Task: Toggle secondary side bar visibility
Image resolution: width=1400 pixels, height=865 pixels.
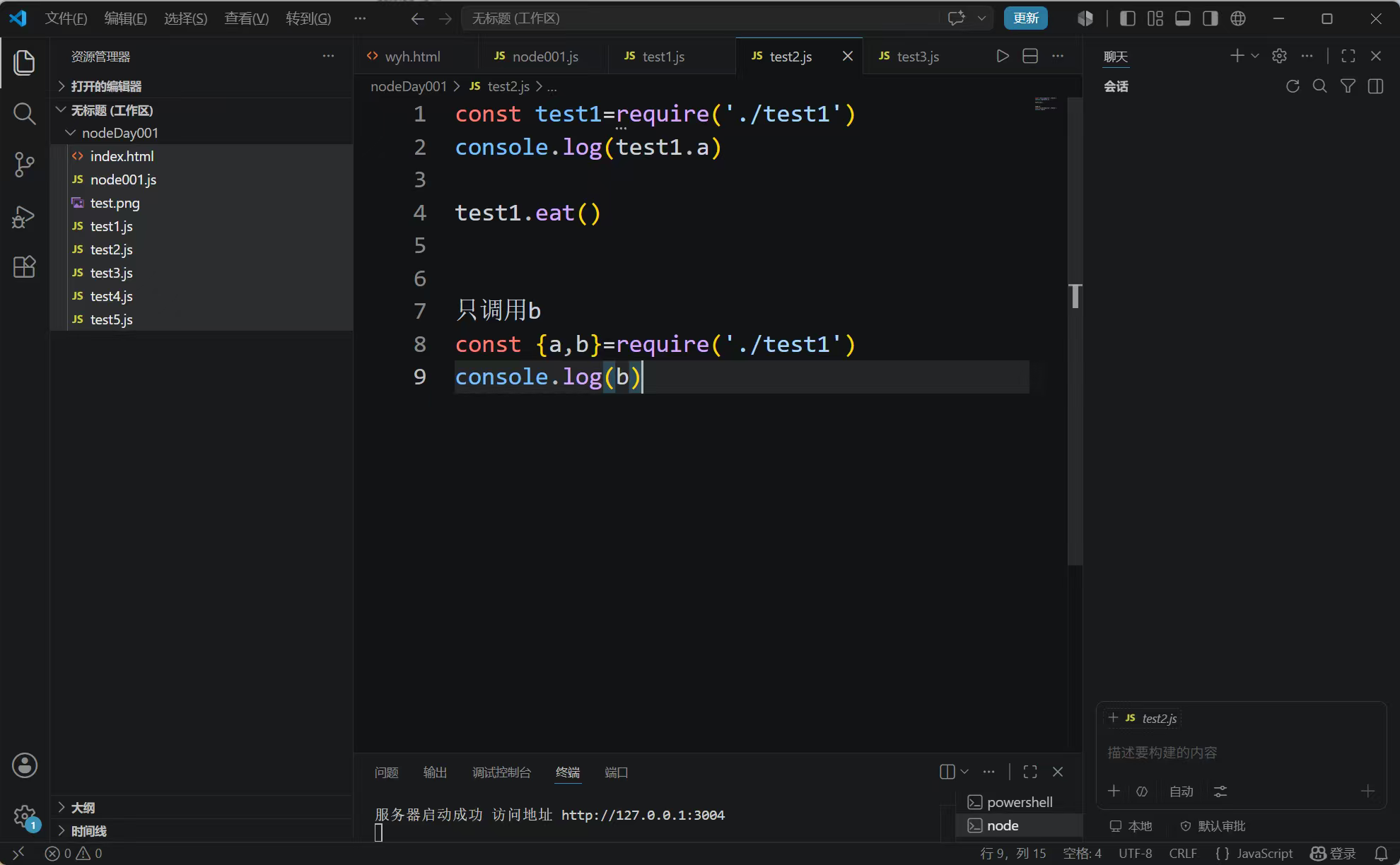Action: [x=1210, y=18]
